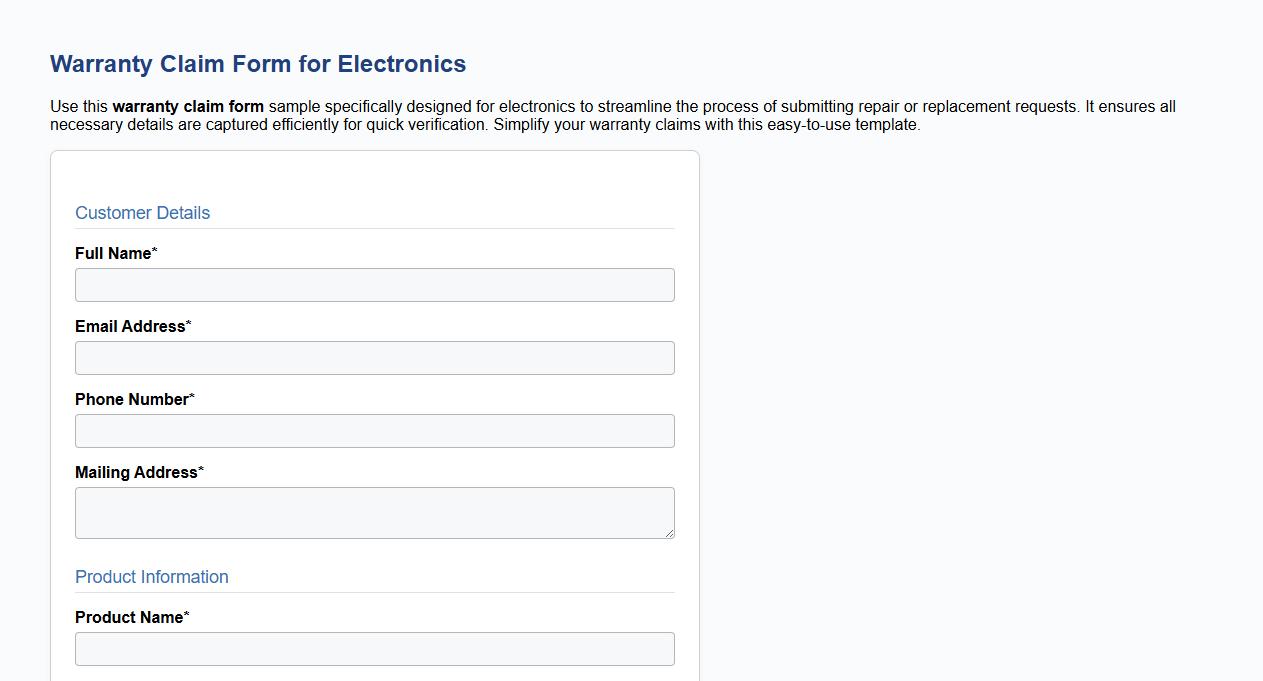Image resolution: width=1263 pixels, height=681 pixels.
Task: Click the introductory description paragraph
Action: point(612,115)
